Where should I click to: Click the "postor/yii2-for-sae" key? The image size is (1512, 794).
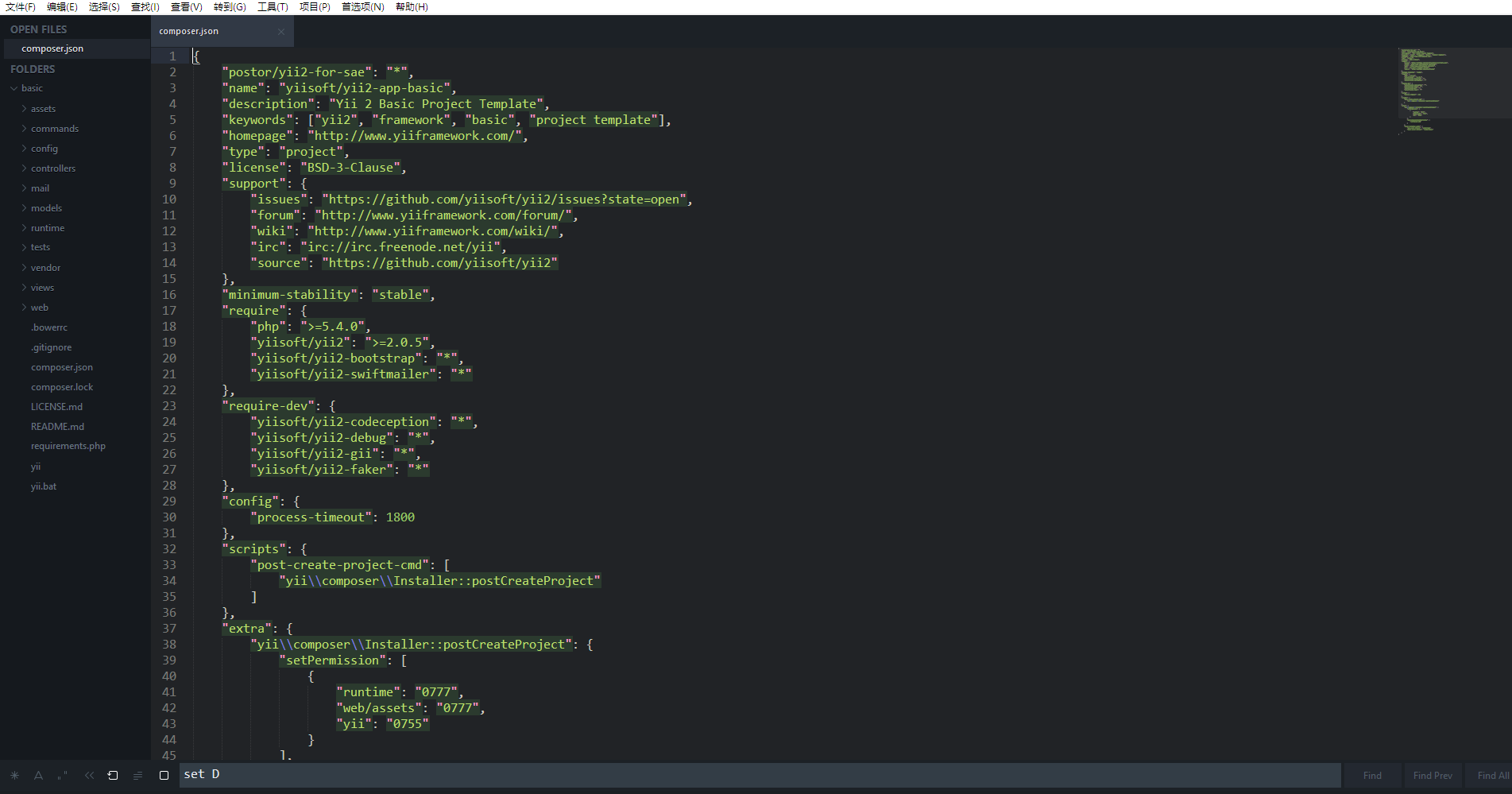click(297, 72)
